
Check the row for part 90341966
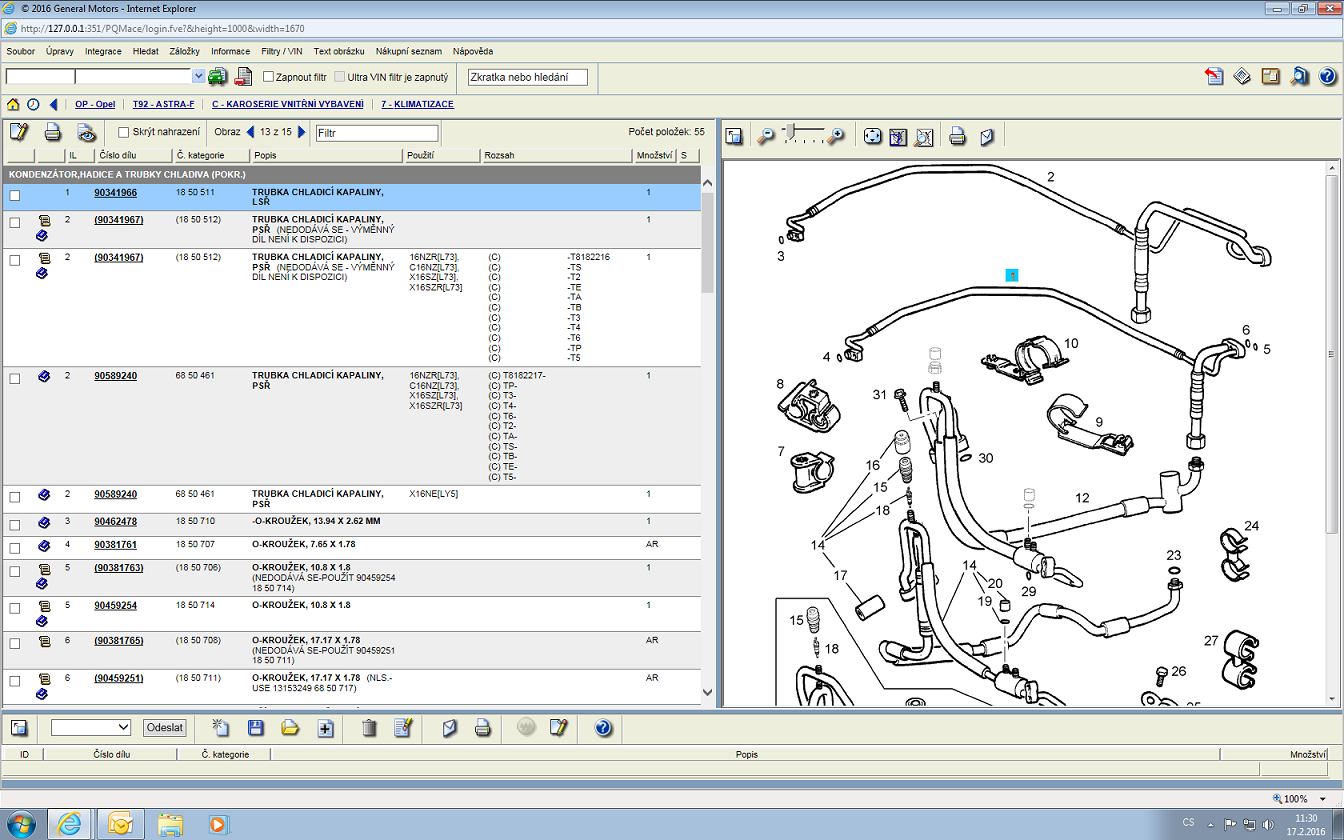(14, 196)
